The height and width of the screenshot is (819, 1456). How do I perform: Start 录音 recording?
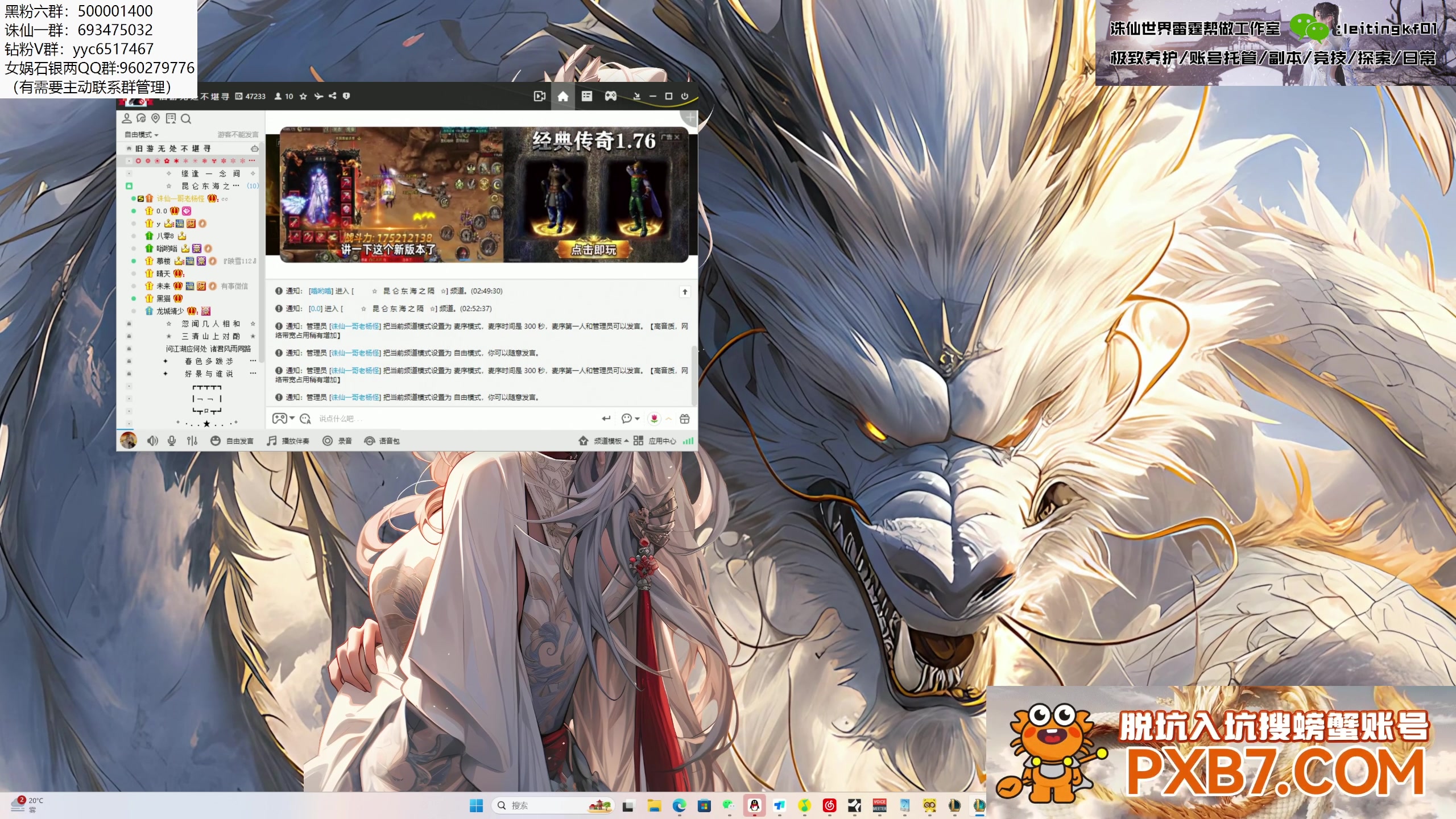coord(337,441)
